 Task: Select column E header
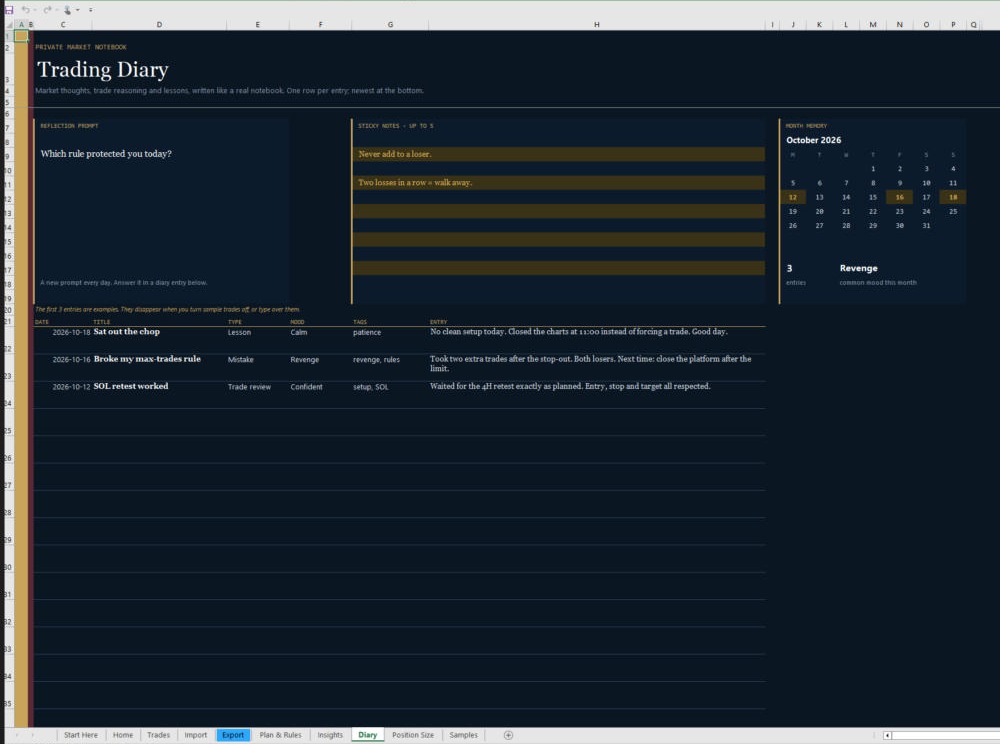(258, 25)
